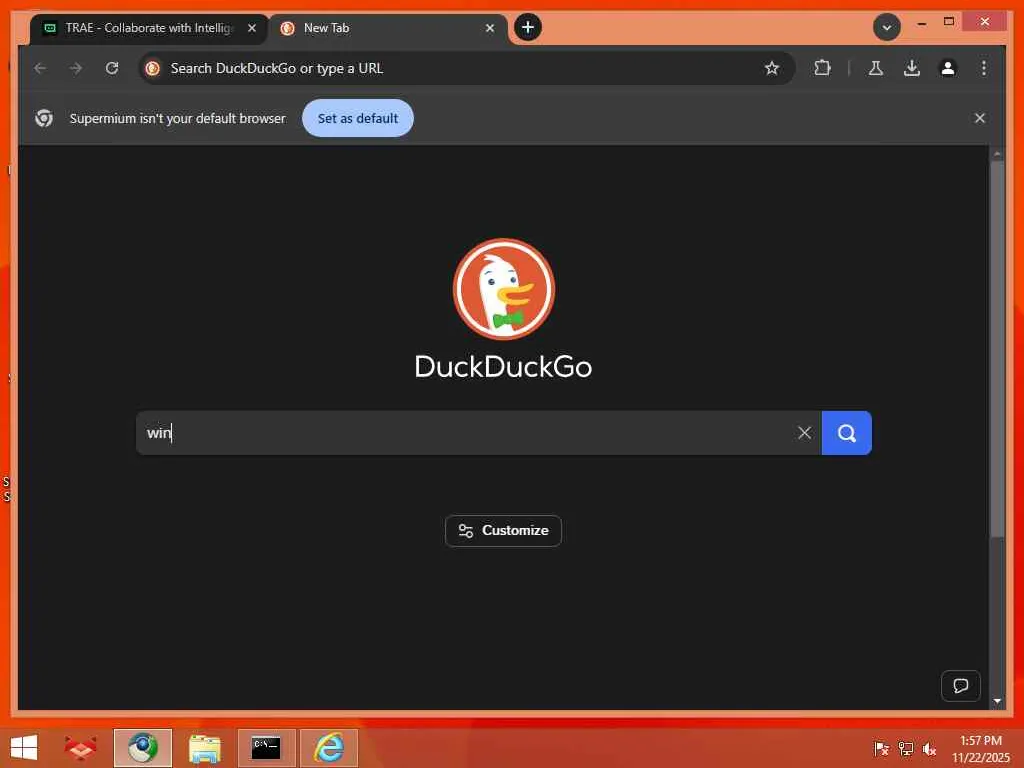Click the DuckDuckGo icon in address bar

coord(153,69)
